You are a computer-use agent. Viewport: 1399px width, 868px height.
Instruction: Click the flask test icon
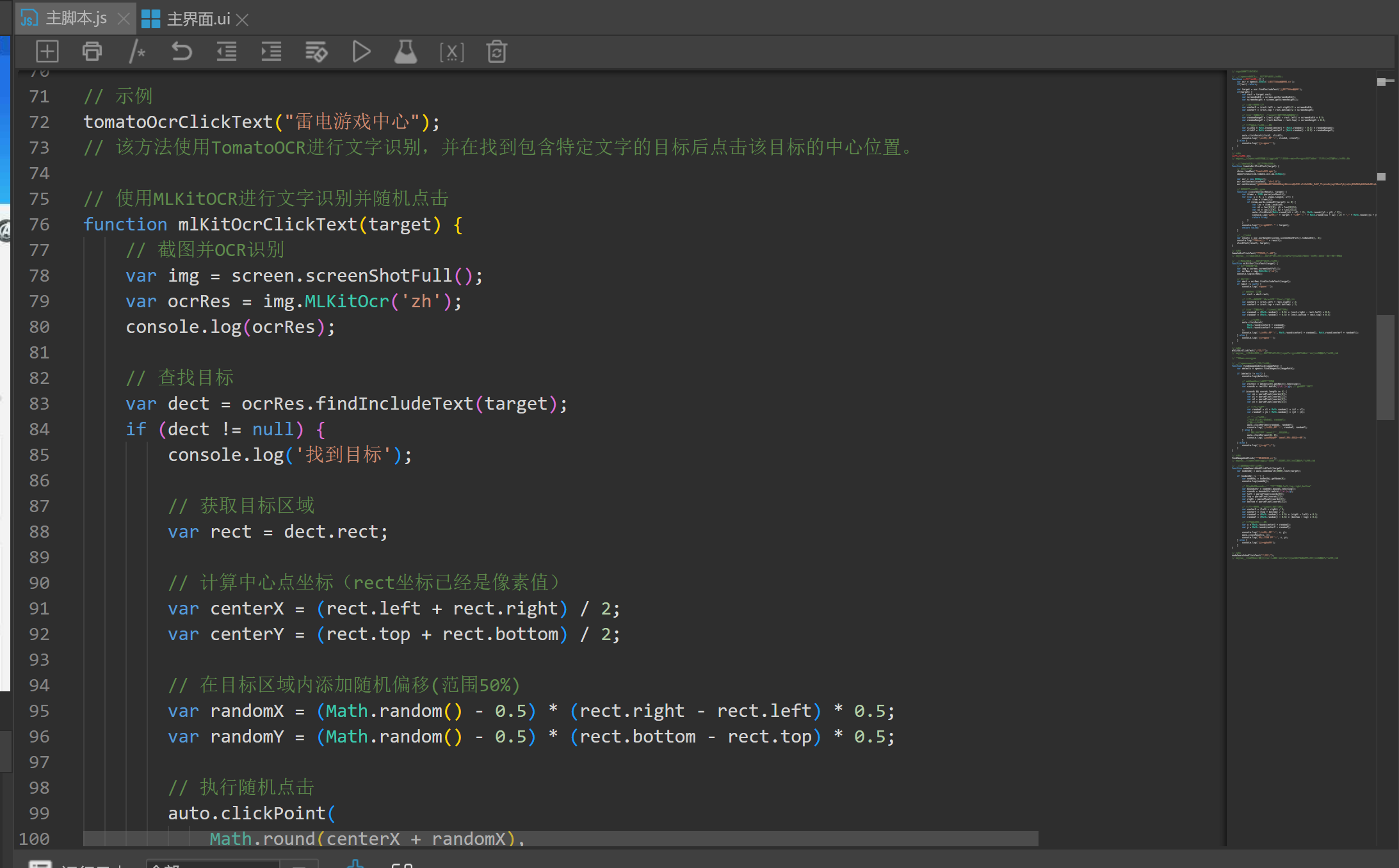click(x=405, y=51)
